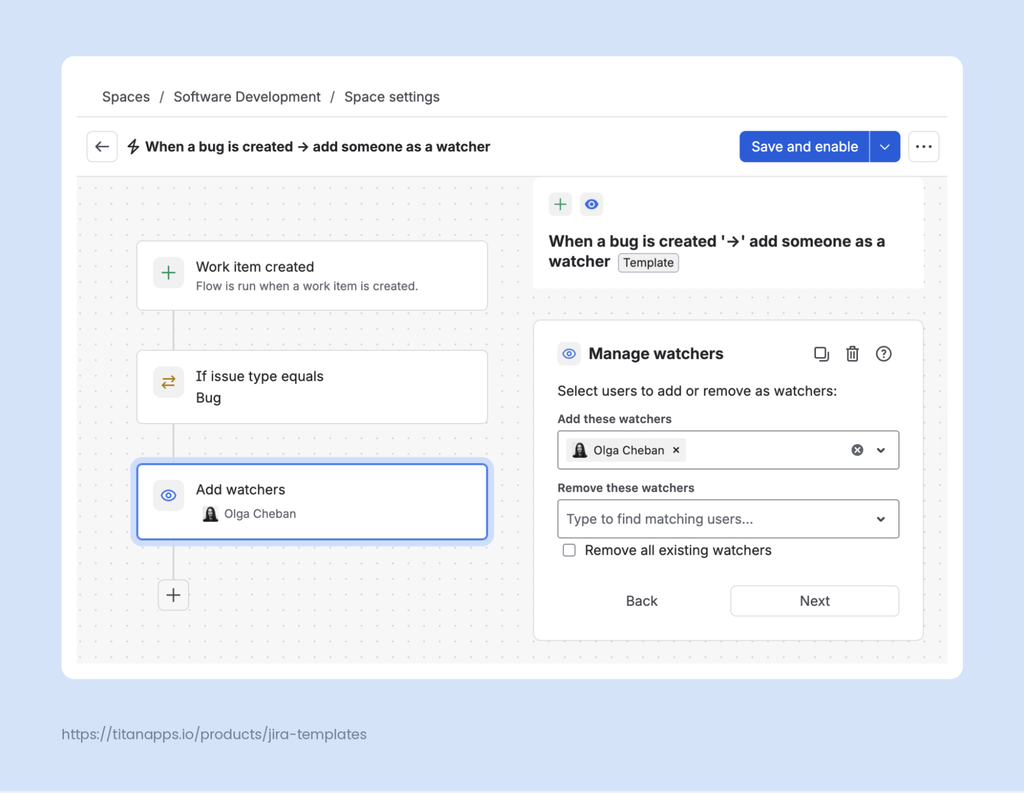Click the blue eye icon in summary panel
Screen dimensions: 1024x793
tap(592, 204)
